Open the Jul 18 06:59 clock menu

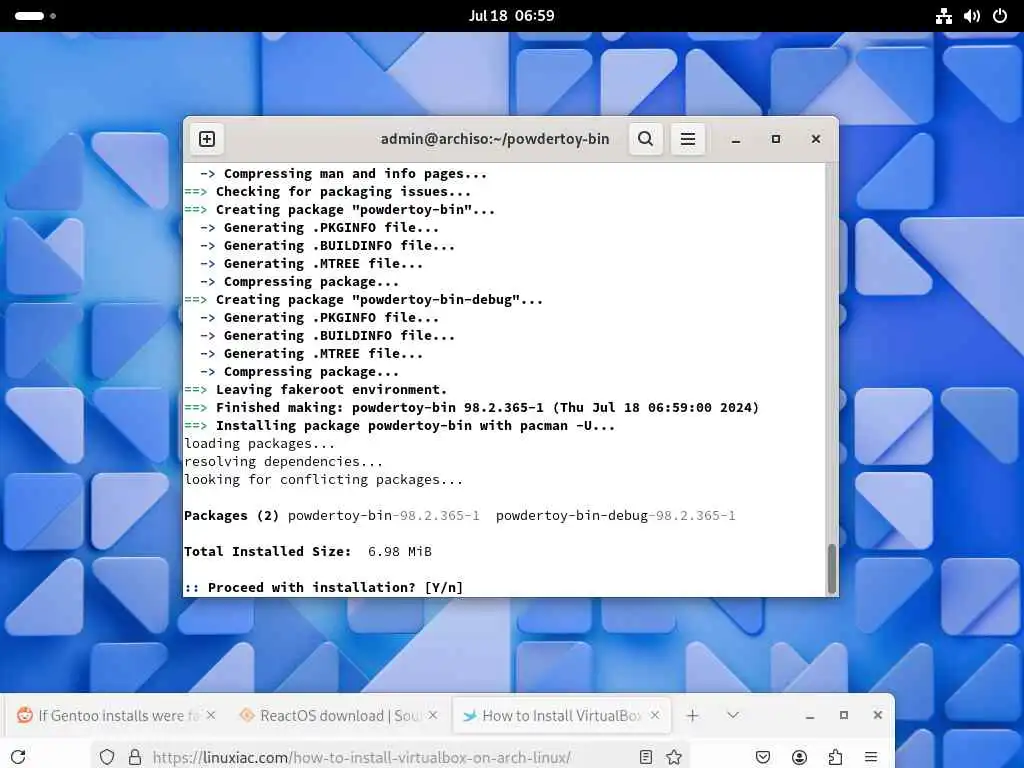click(x=511, y=16)
